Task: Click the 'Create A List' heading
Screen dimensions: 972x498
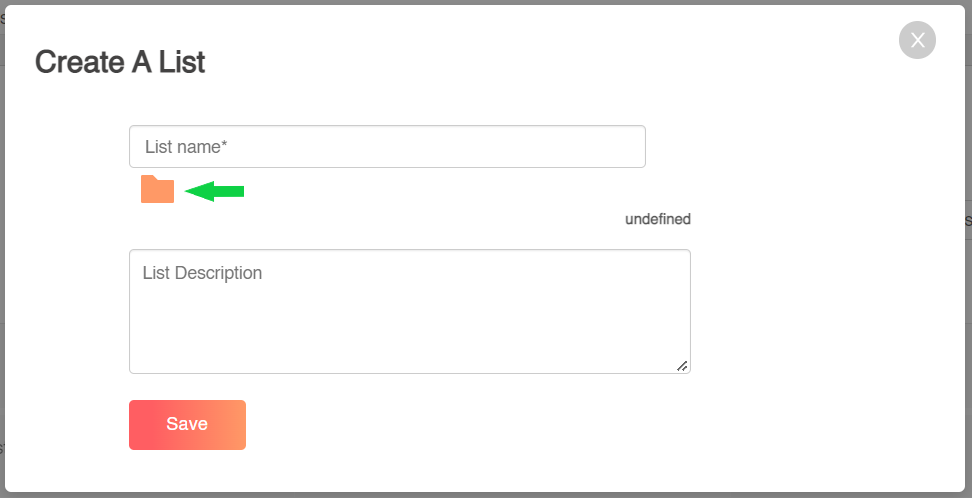Action: pos(120,63)
